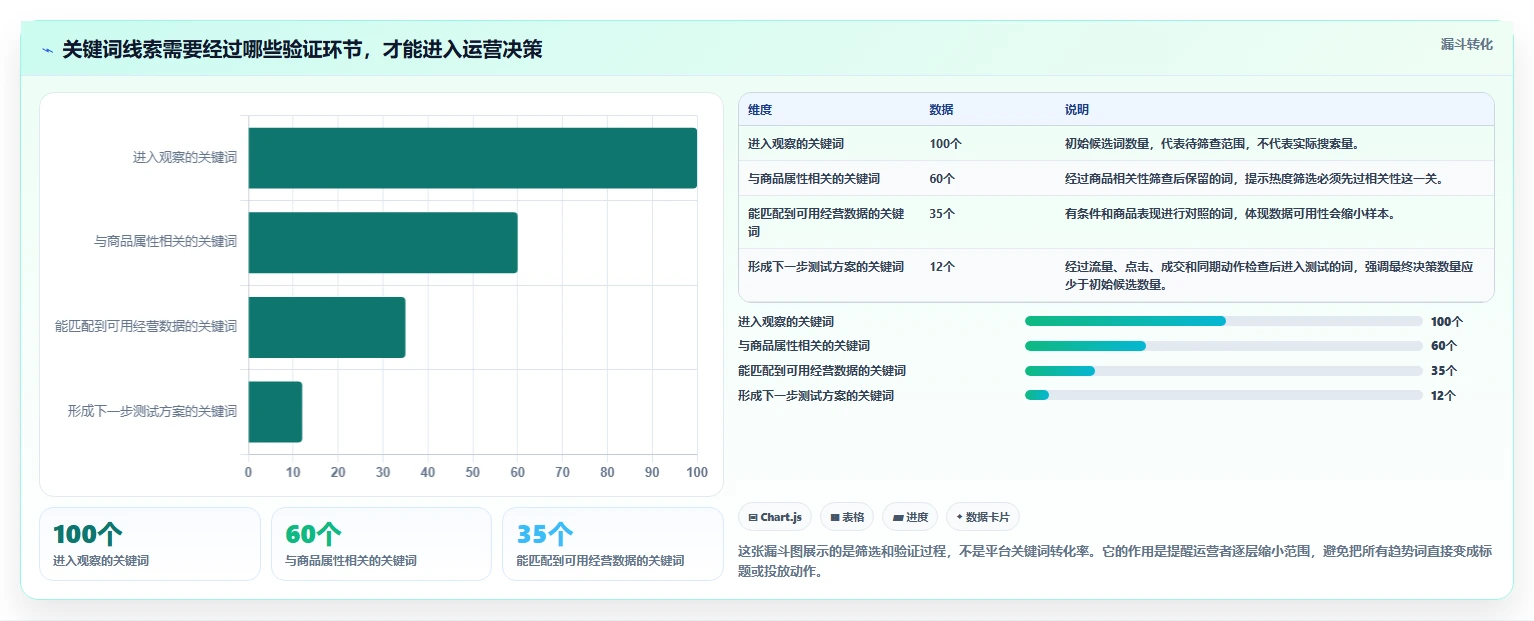Click the 60个 stat card

[x=381, y=544]
